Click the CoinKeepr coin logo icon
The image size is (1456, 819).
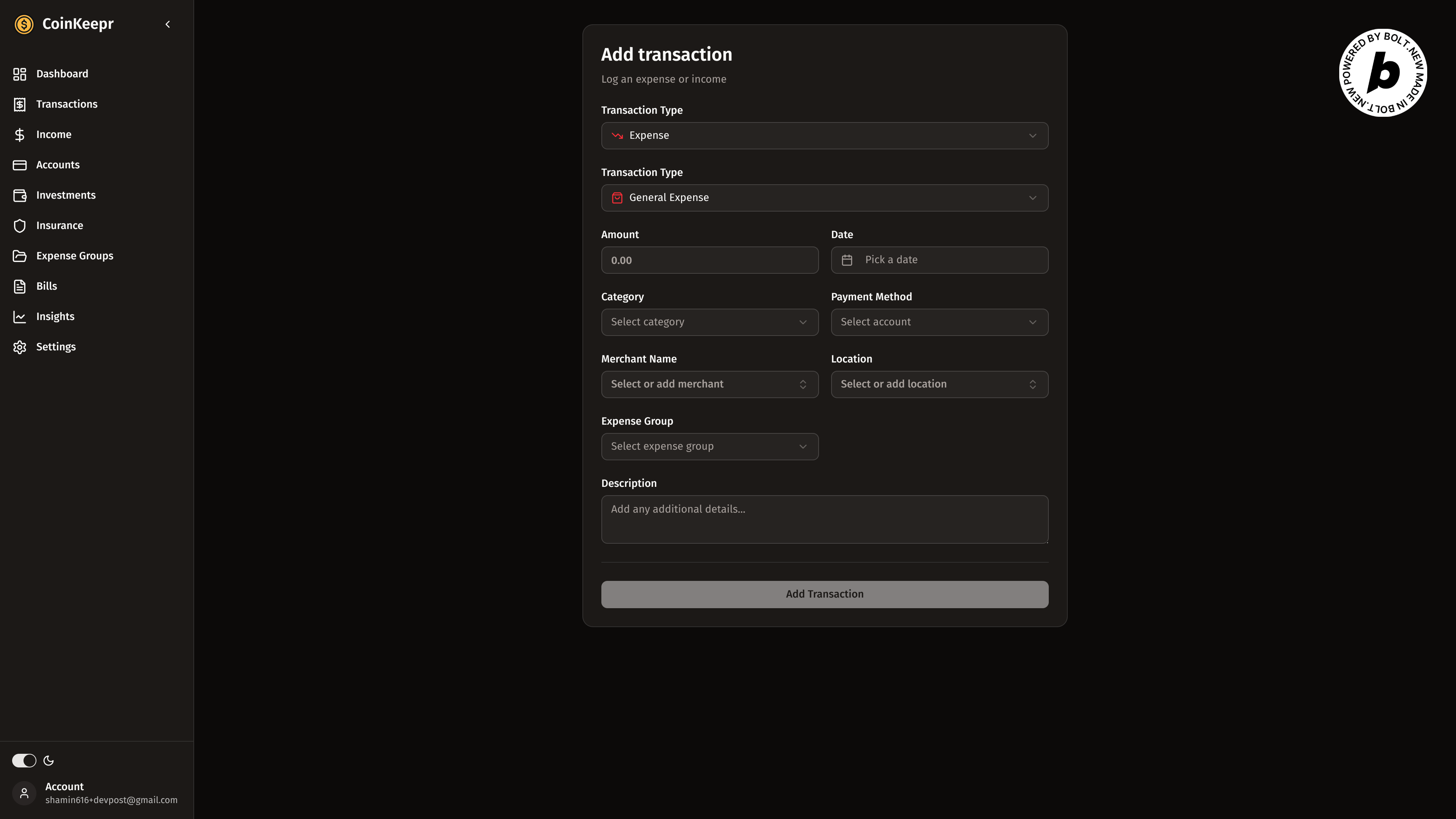click(x=24, y=24)
